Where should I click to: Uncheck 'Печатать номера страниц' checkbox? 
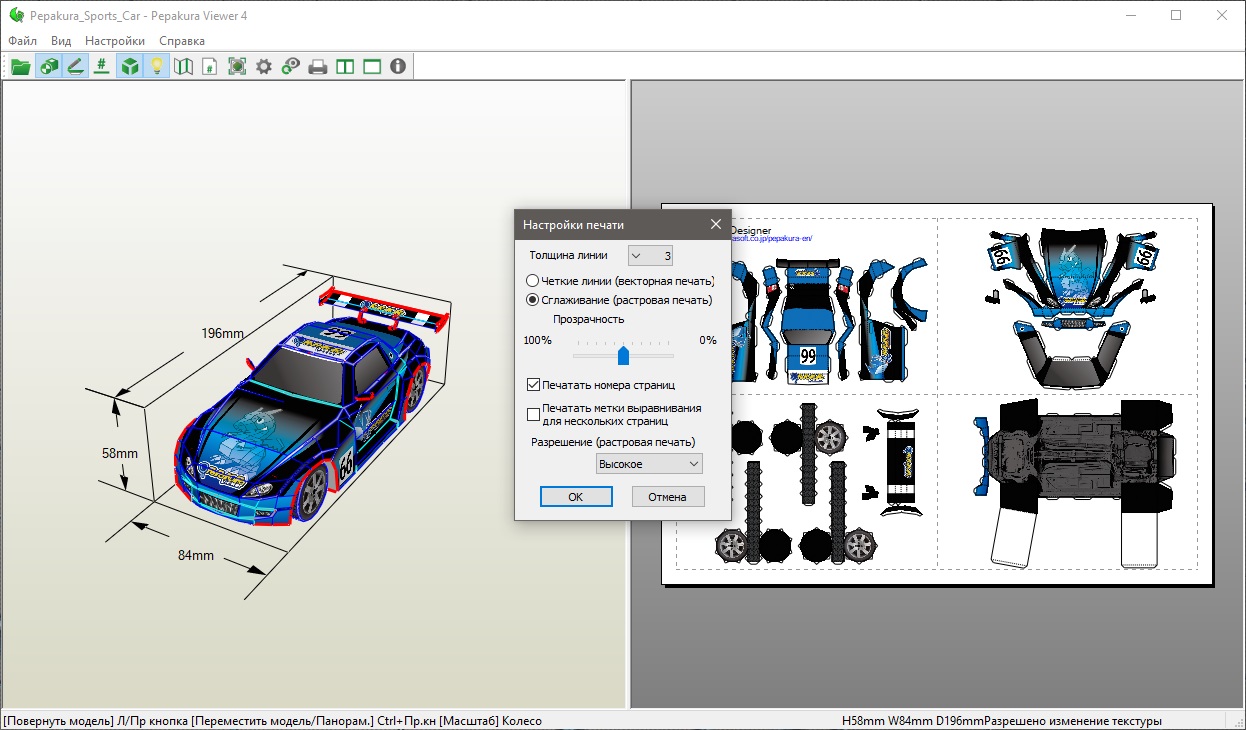coord(534,384)
